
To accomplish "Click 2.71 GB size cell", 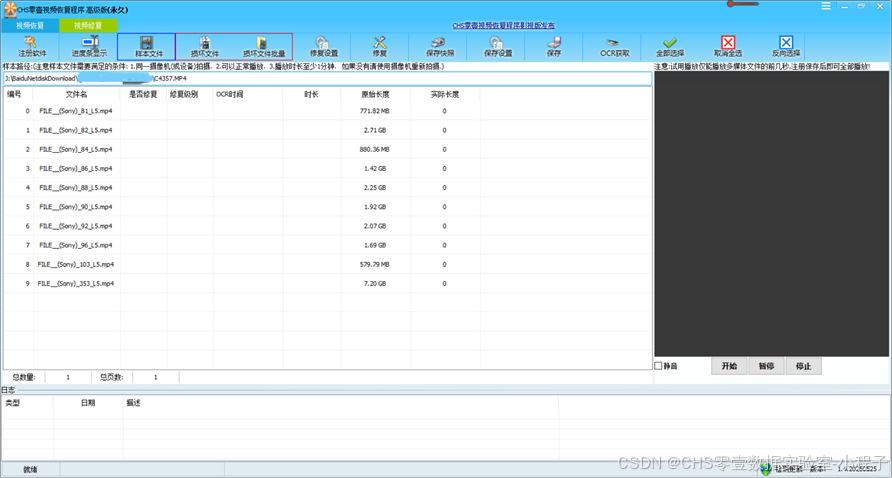I will [375, 130].
